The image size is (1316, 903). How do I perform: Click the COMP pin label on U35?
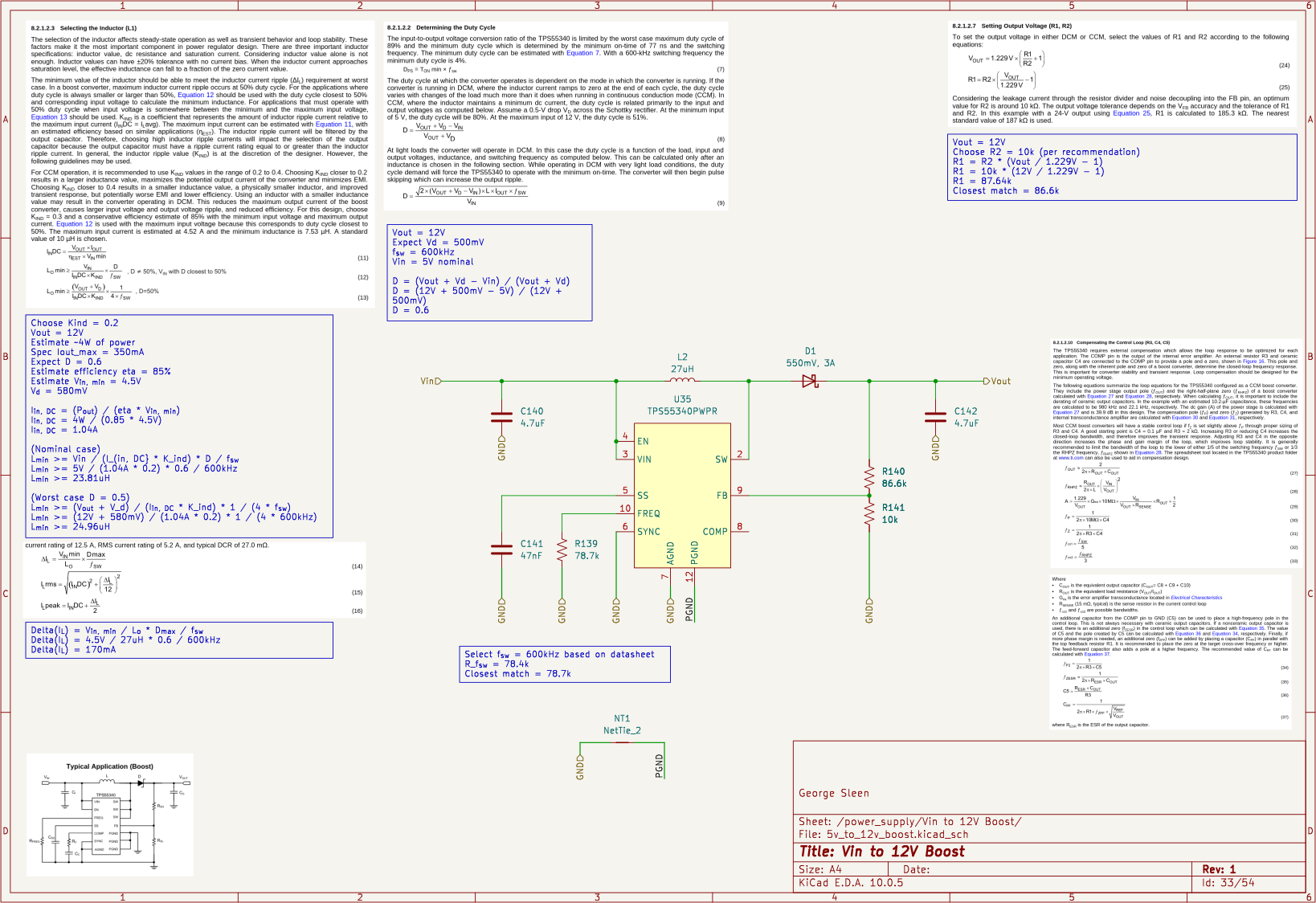point(715,532)
